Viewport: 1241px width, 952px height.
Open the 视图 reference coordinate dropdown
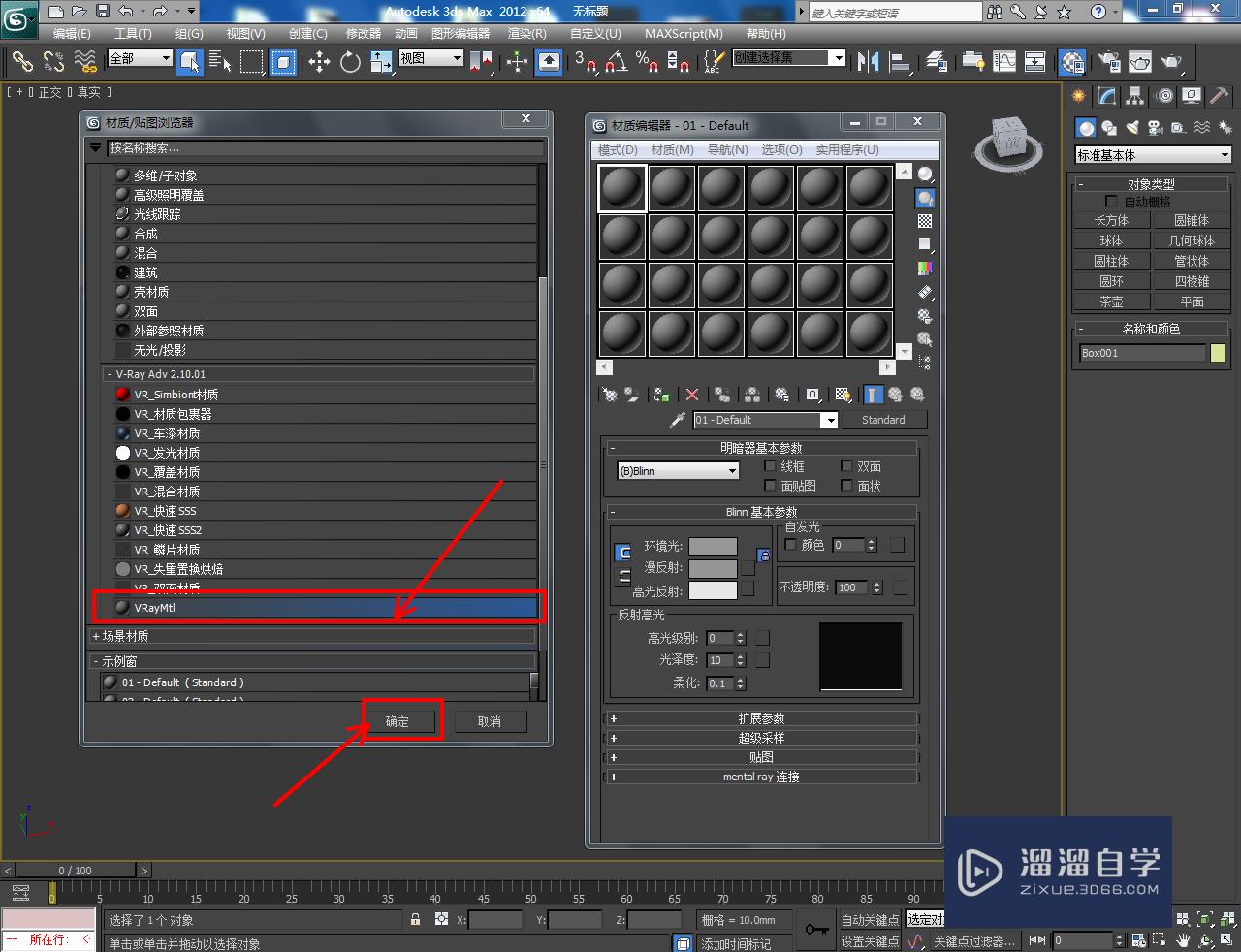(x=431, y=58)
